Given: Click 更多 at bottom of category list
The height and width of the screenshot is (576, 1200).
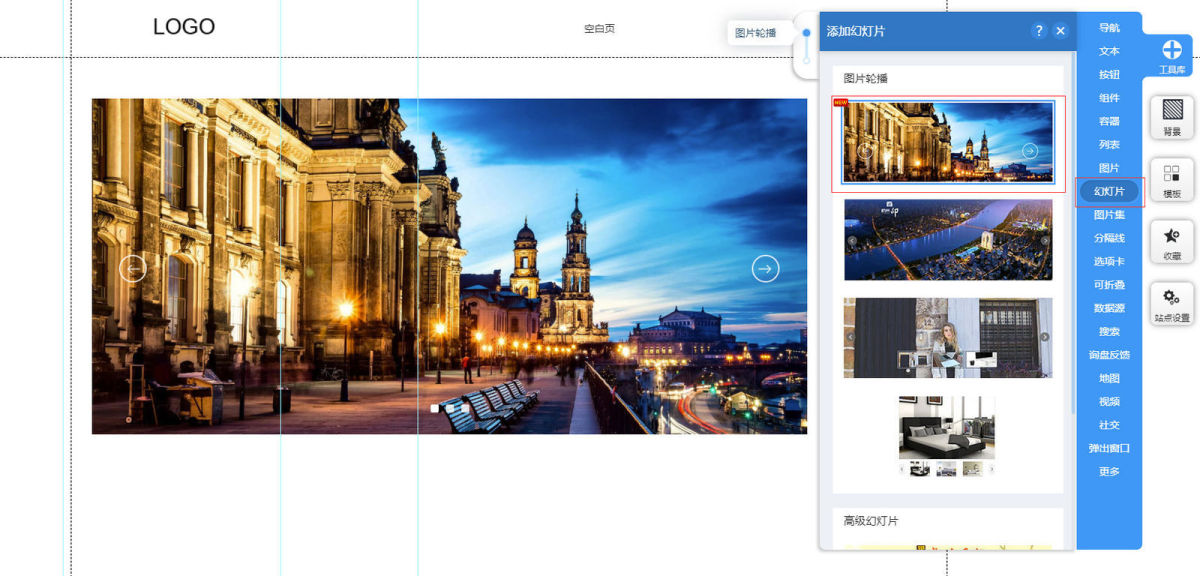Looking at the screenshot, I should coord(1109,471).
